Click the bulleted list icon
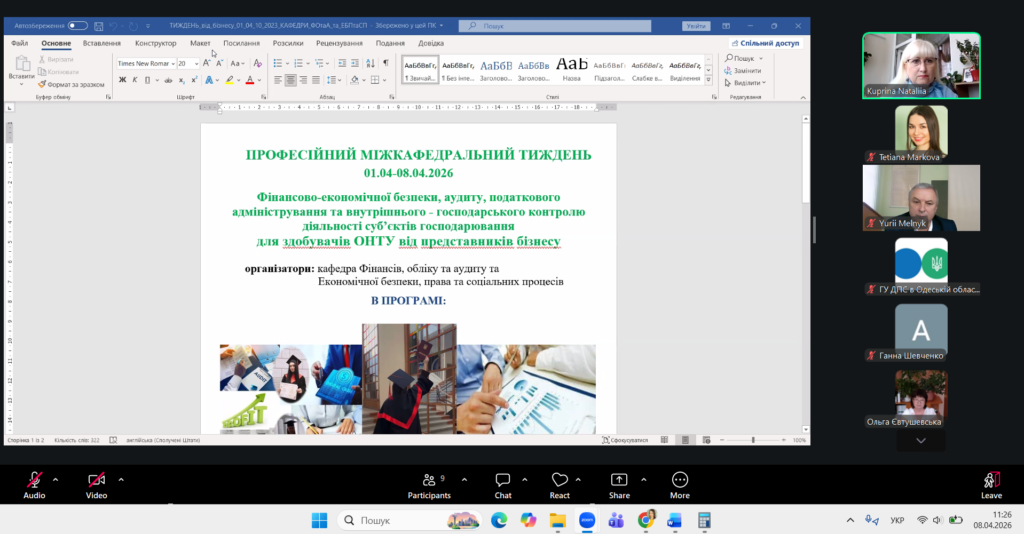 tap(278, 63)
